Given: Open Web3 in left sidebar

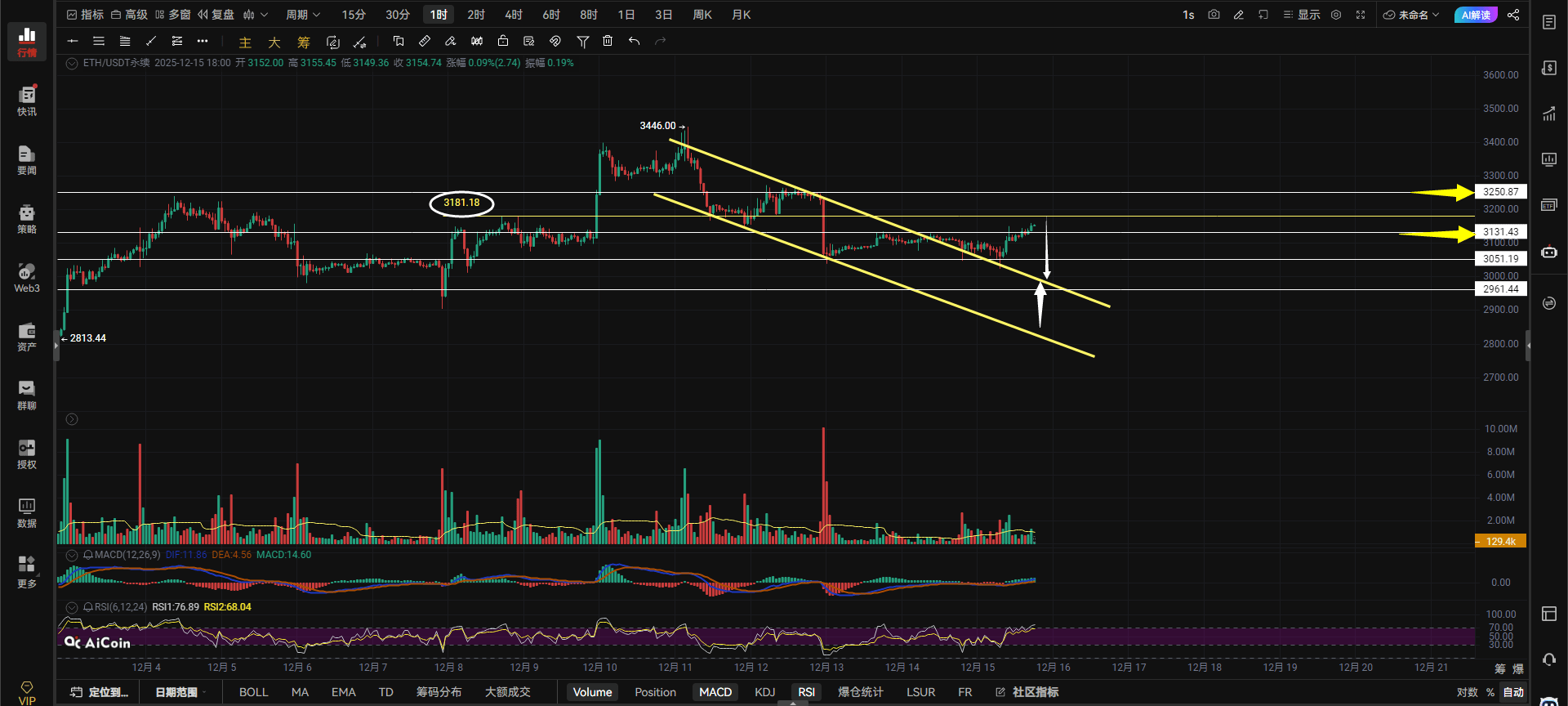Looking at the screenshot, I should click(27, 278).
